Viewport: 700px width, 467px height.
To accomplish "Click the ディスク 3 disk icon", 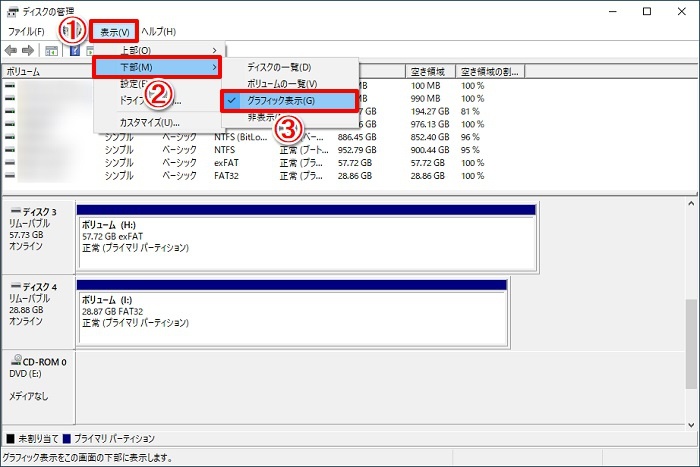I will pyautogui.click(x=16, y=210).
